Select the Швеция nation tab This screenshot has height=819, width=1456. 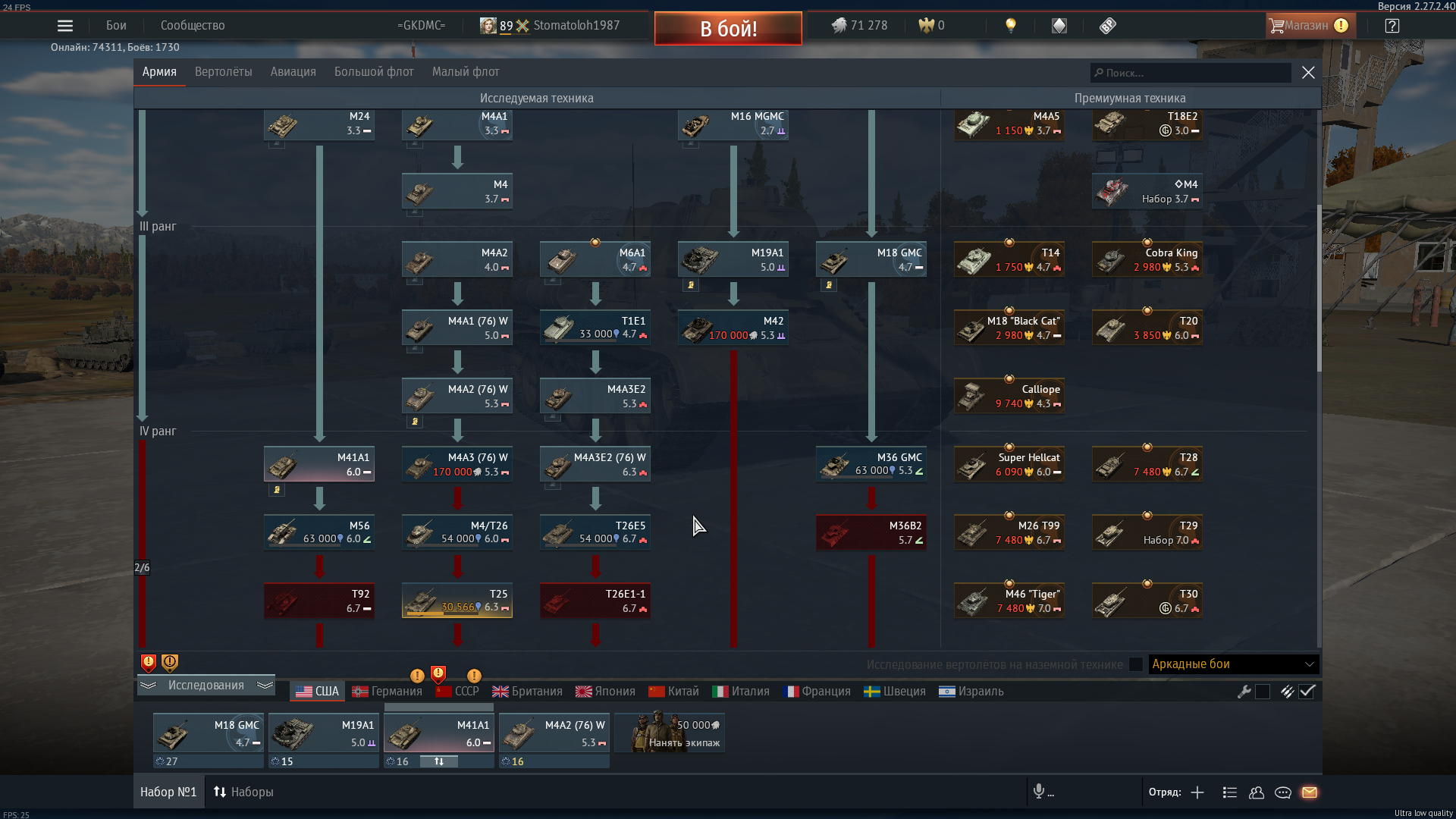click(895, 692)
